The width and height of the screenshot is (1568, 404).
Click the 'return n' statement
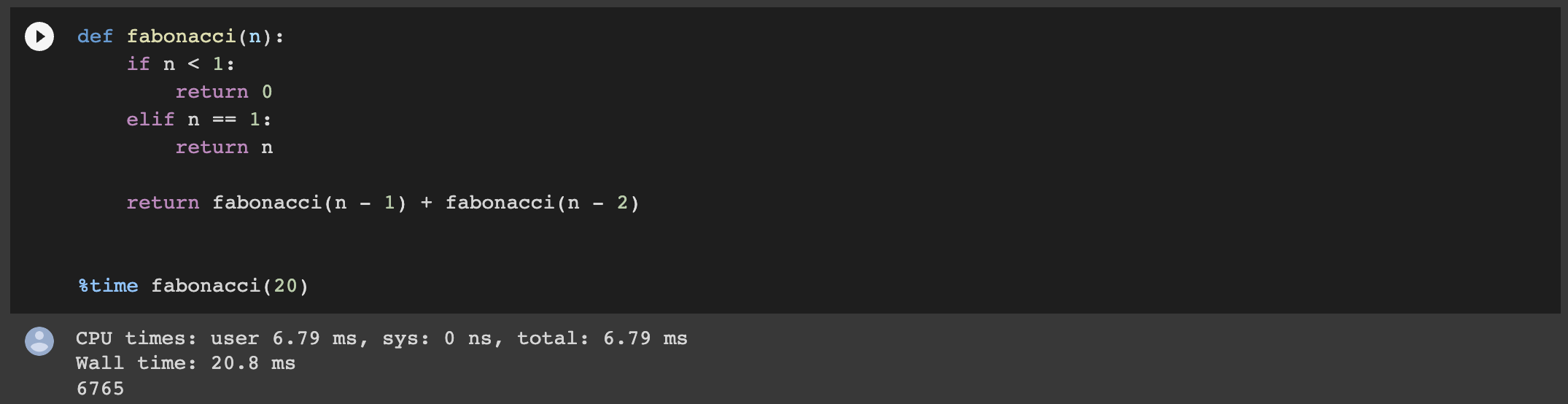[224, 147]
